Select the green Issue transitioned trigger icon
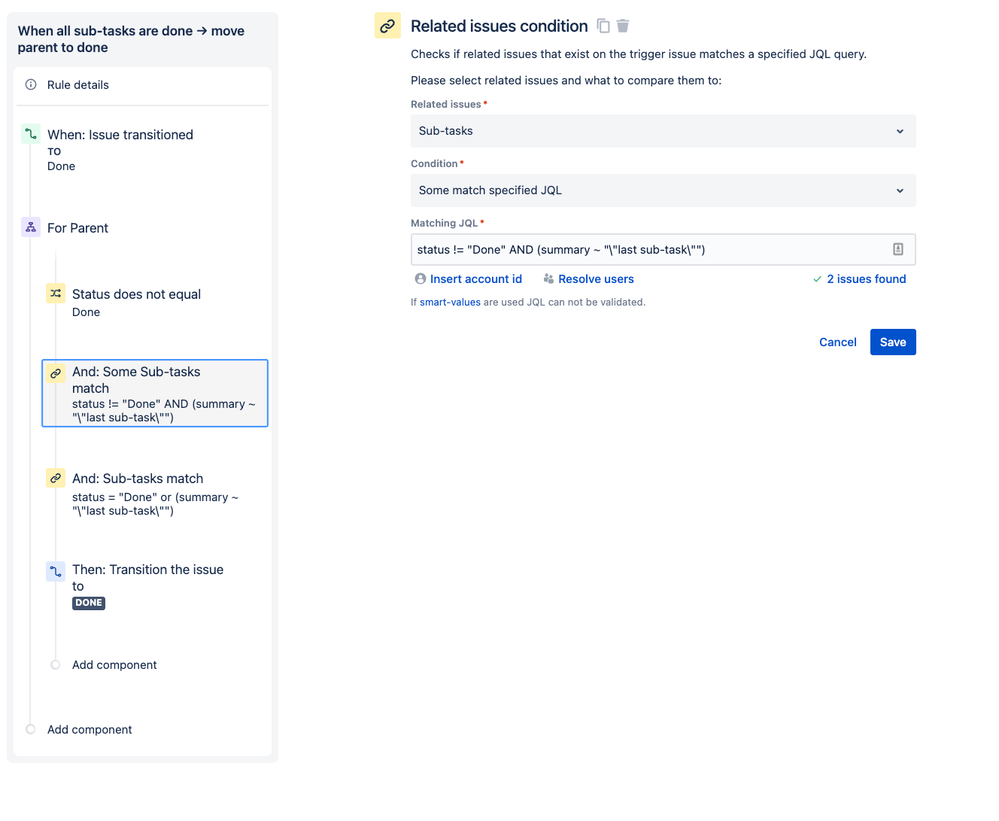The width and height of the screenshot is (999, 821). tap(30, 133)
